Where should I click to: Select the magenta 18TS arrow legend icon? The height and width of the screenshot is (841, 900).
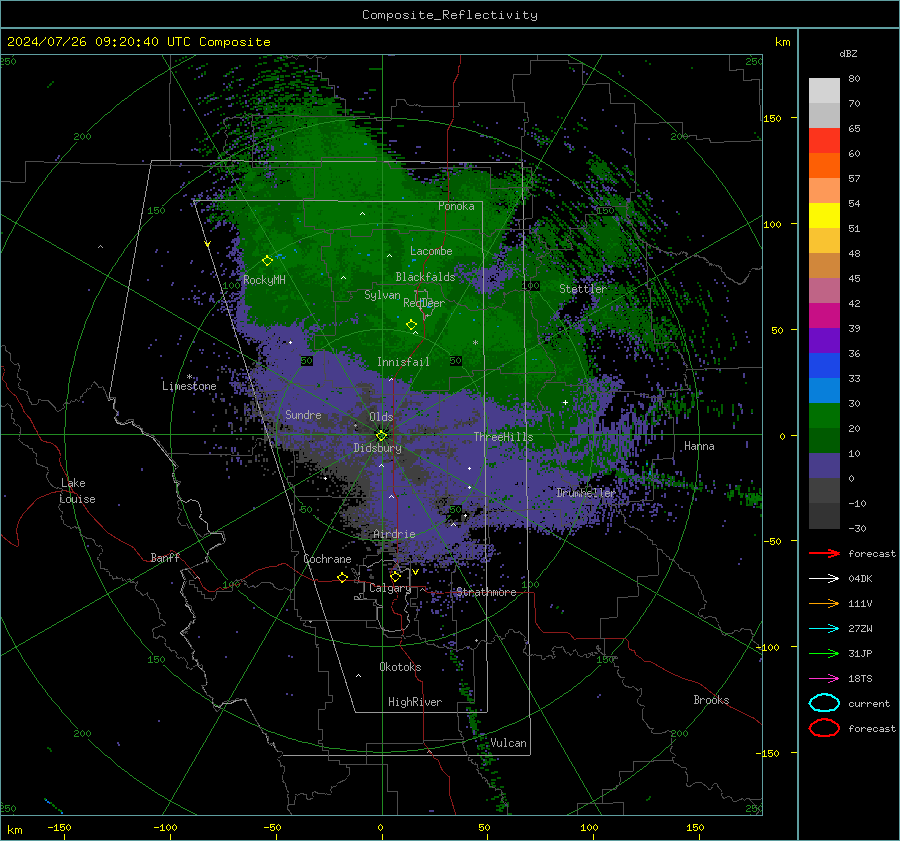824,679
